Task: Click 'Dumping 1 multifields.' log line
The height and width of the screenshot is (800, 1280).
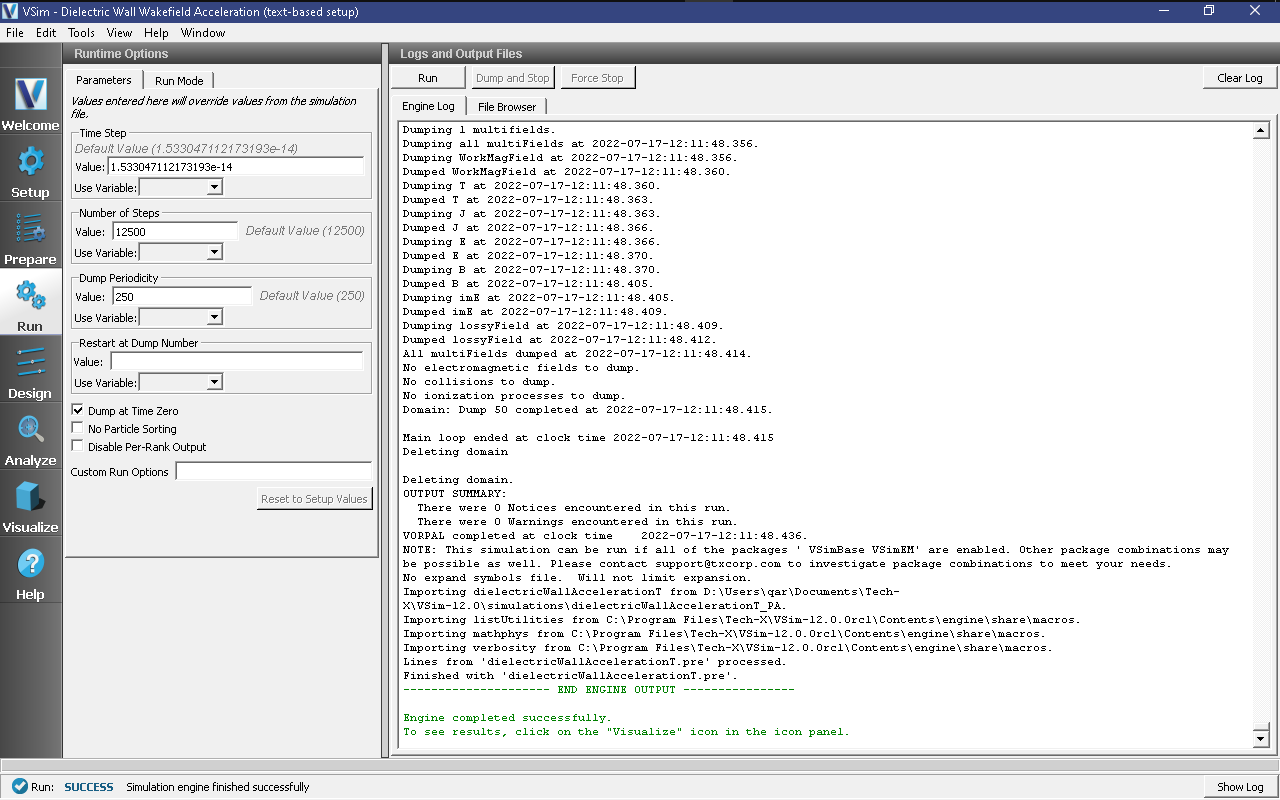Action: pyautogui.click(x=479, y=130)
